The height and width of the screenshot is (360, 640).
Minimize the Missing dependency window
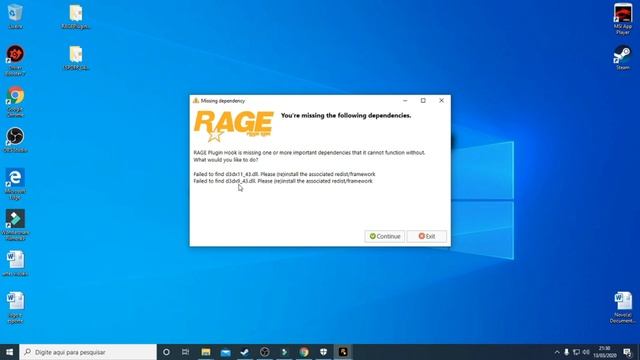(x=405, y=100)
